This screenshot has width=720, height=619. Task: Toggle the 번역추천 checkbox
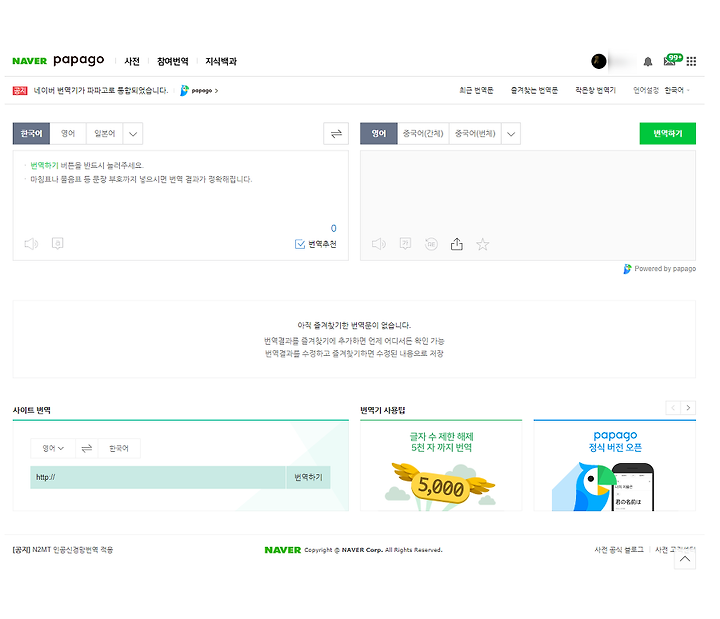pyautogui.click(x=299, y=244)
